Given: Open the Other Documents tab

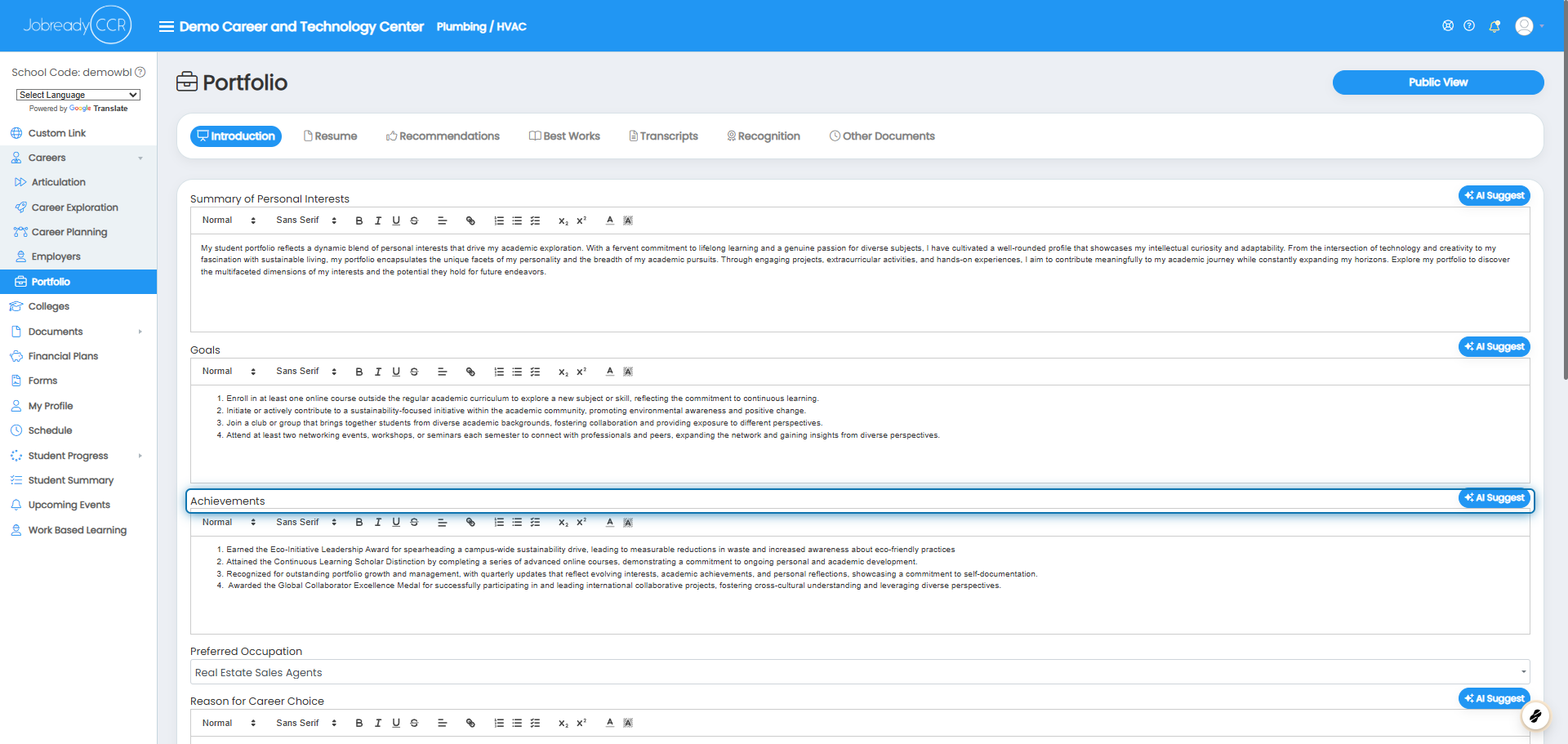Looking at the screenshot, I should tap(882, 136).
